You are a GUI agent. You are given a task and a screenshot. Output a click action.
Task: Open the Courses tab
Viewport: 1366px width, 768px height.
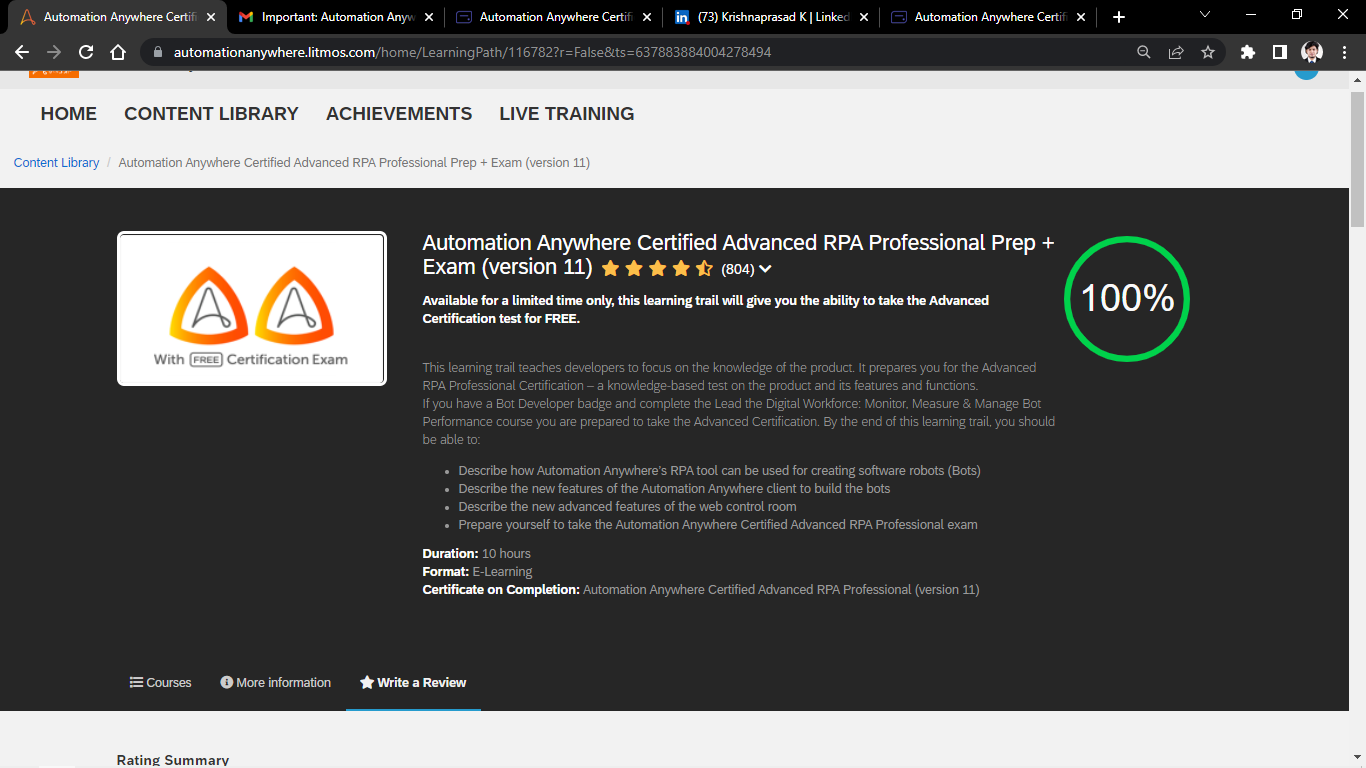coord(161,683)
